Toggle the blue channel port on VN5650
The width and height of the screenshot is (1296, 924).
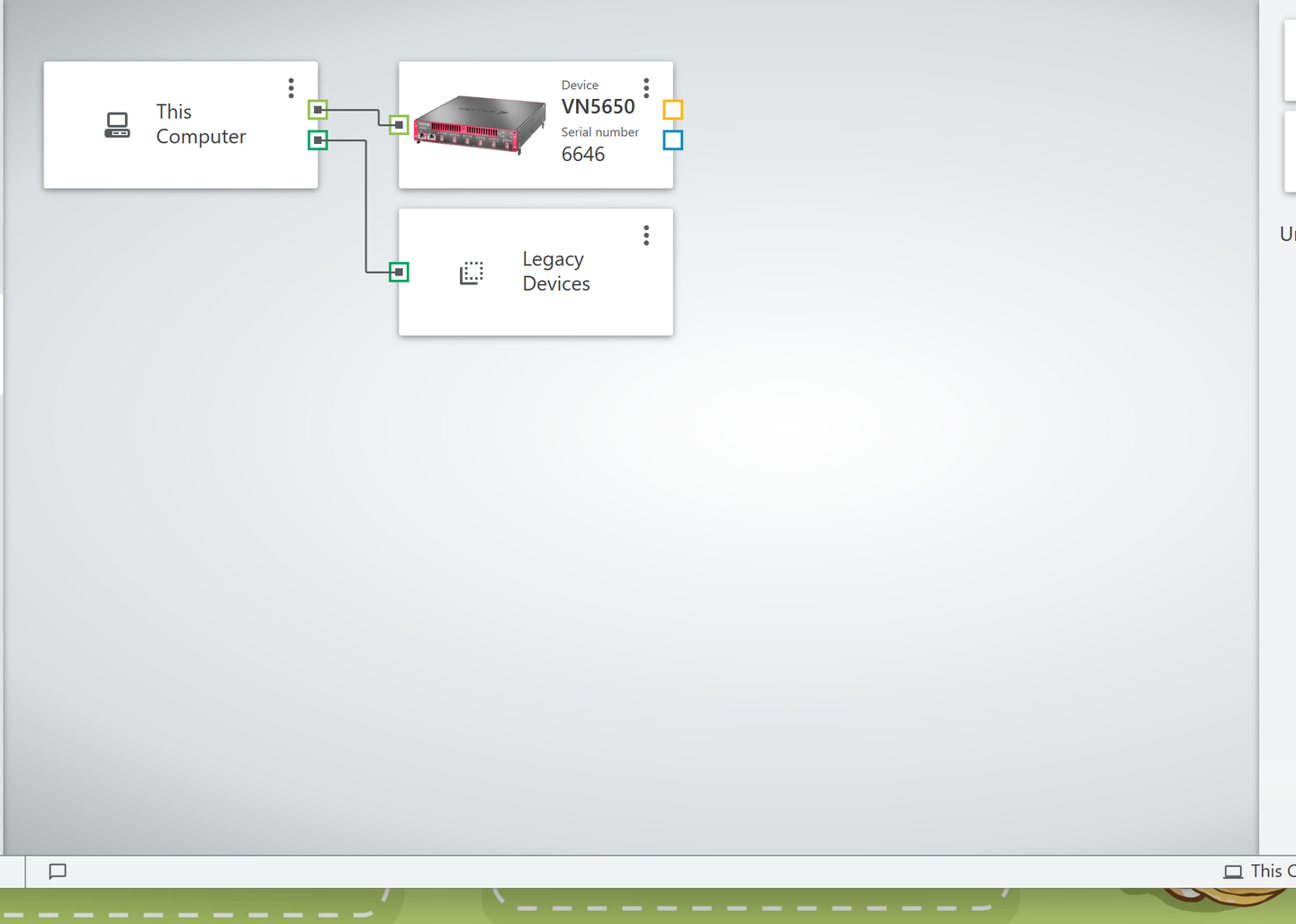click(673, 140)
